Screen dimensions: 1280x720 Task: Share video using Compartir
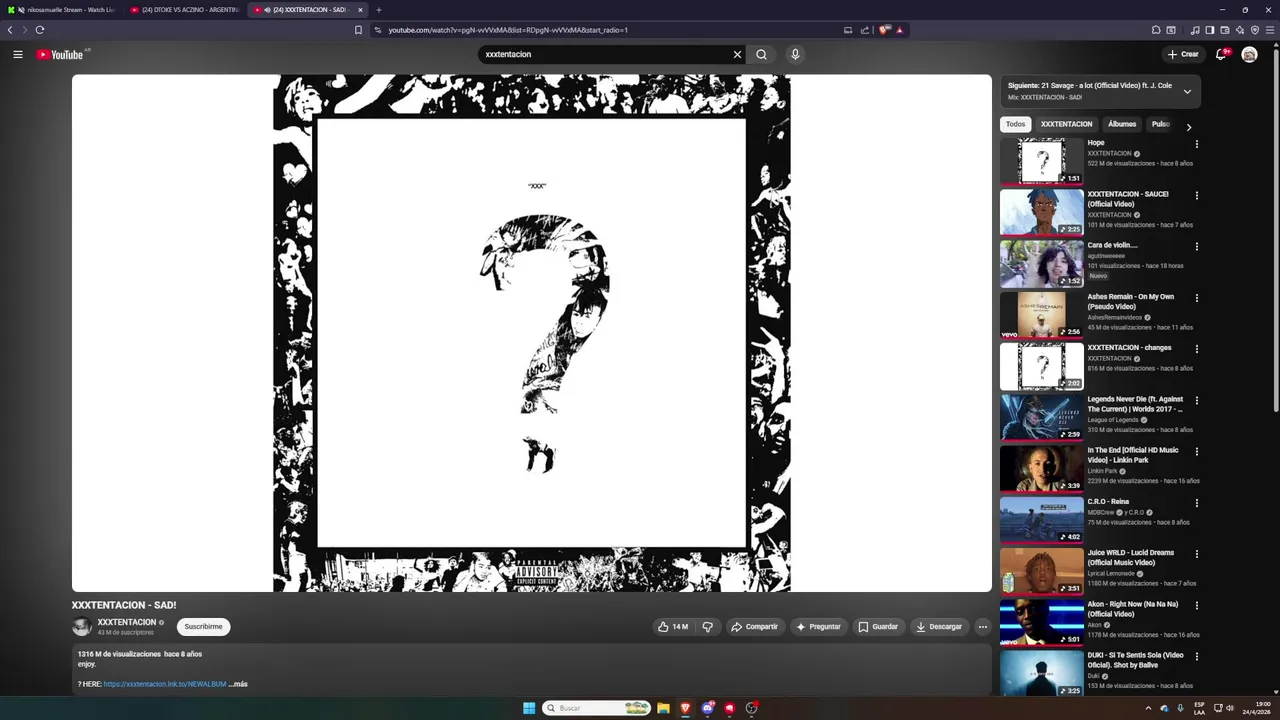pyautogui.click(x=754, y=627)
